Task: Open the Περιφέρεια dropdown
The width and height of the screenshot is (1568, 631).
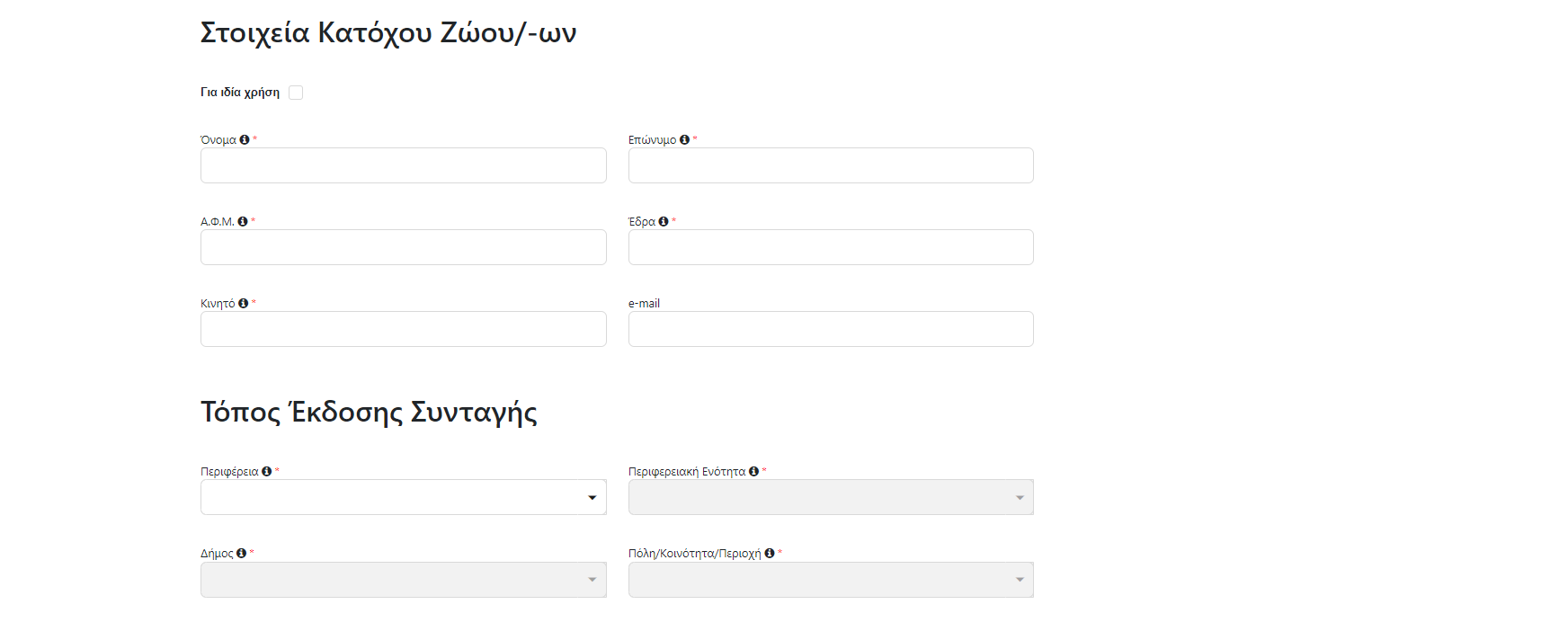Action: point(404,497)
